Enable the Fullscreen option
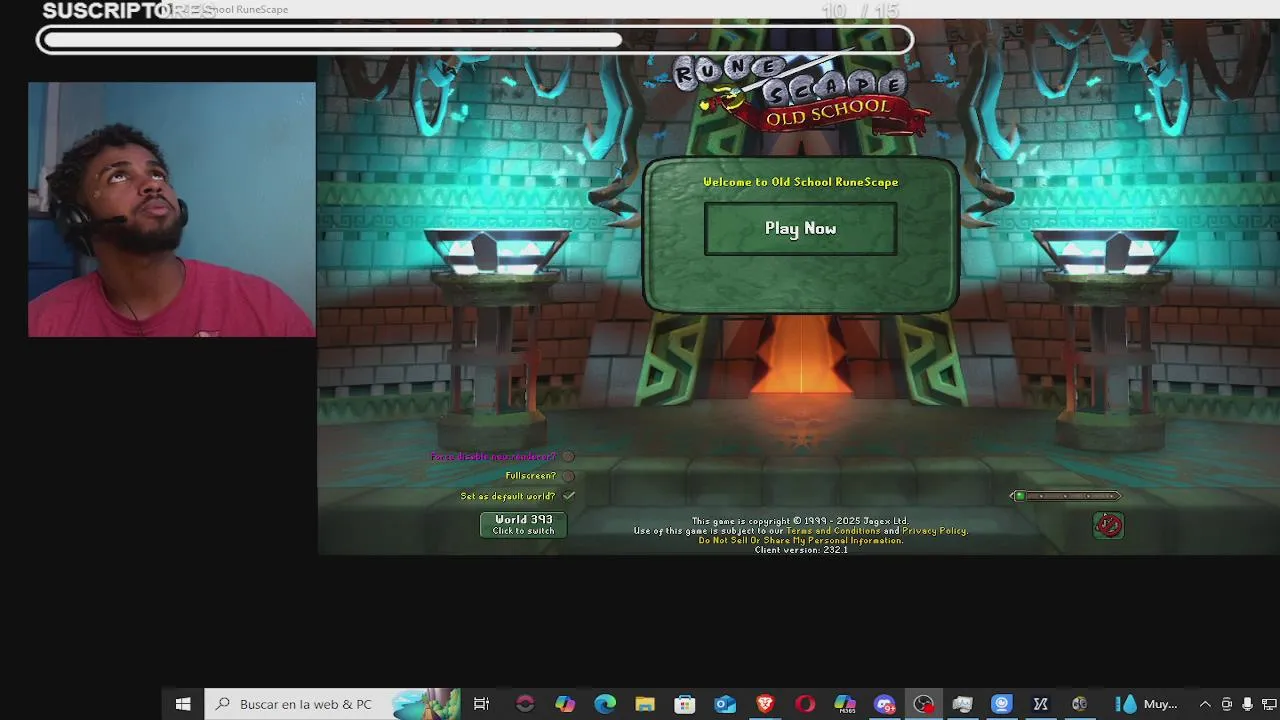The image size is (1280, 720). 567,476
